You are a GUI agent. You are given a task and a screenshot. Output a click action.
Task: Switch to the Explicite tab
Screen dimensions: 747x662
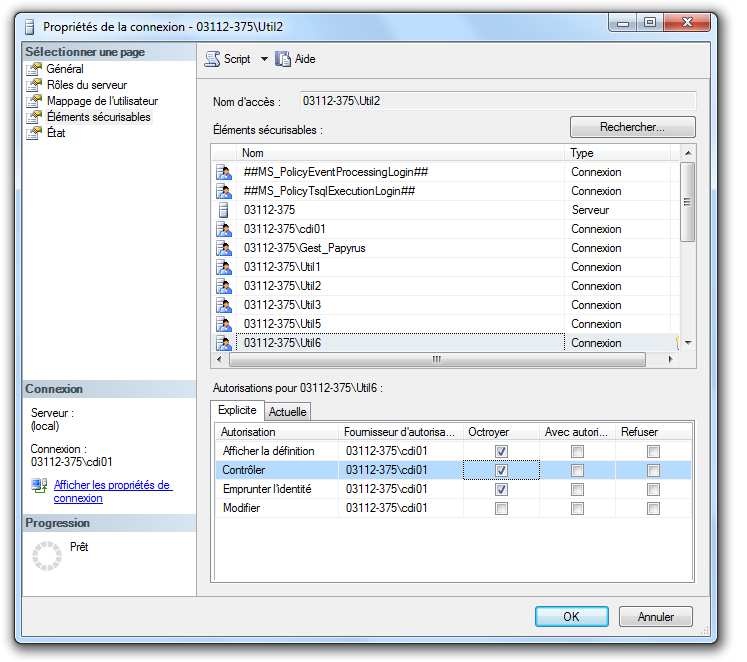(237, 411)
